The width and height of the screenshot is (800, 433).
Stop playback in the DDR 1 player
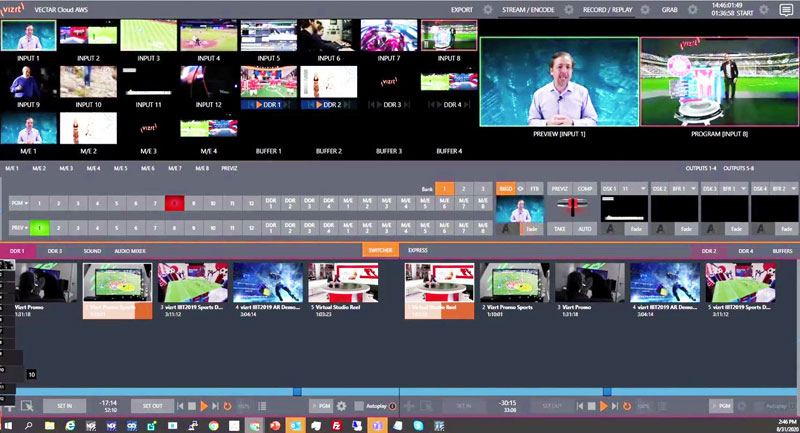click(x=192, y=406)
